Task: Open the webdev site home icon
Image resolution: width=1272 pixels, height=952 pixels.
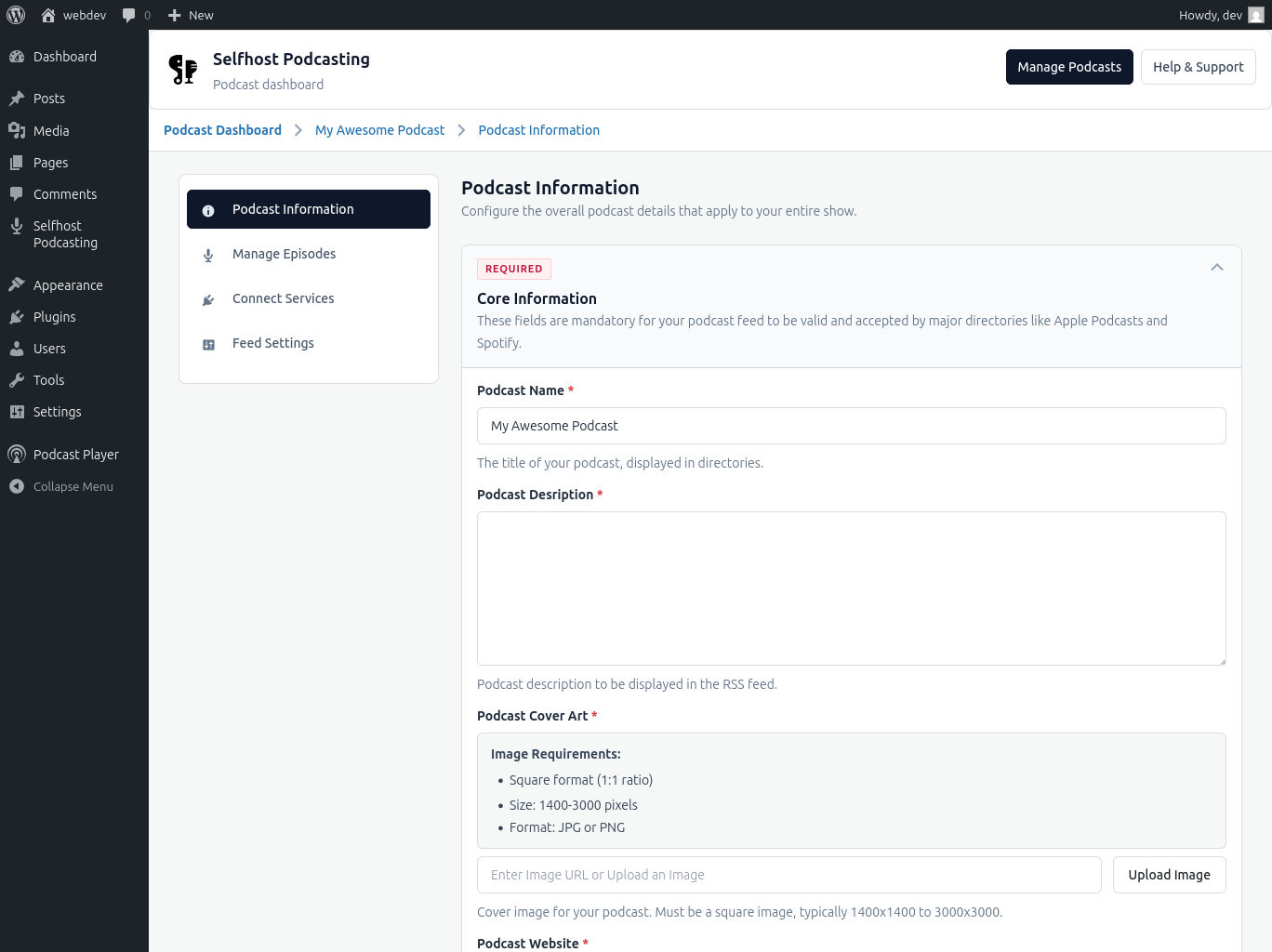Action: click(48, 15)
